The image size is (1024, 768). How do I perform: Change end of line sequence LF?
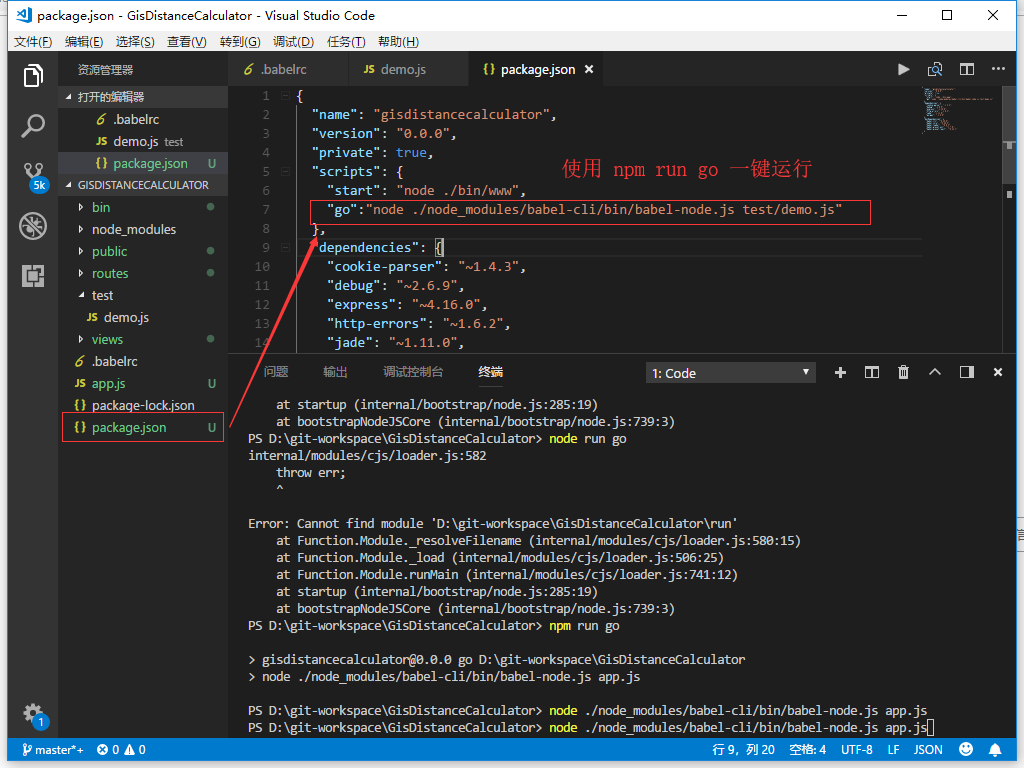893,750
